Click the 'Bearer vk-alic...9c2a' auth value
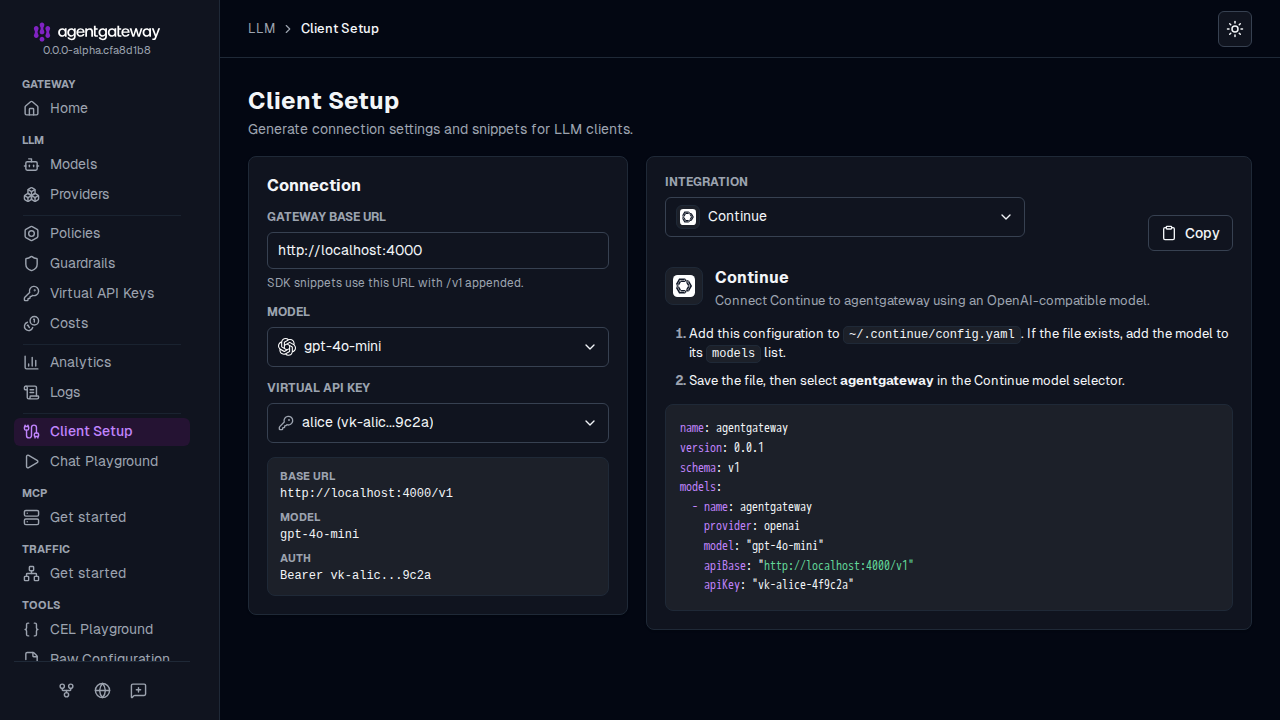1280x720 pixels. (355, 575)
